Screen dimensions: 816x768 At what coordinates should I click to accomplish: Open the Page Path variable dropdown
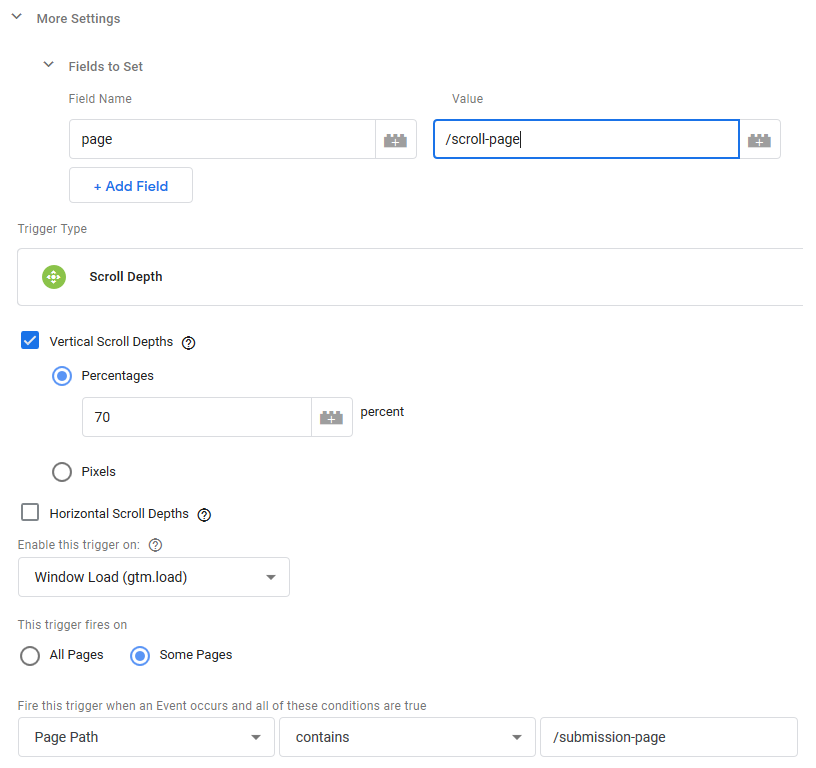tap(146, 737)
